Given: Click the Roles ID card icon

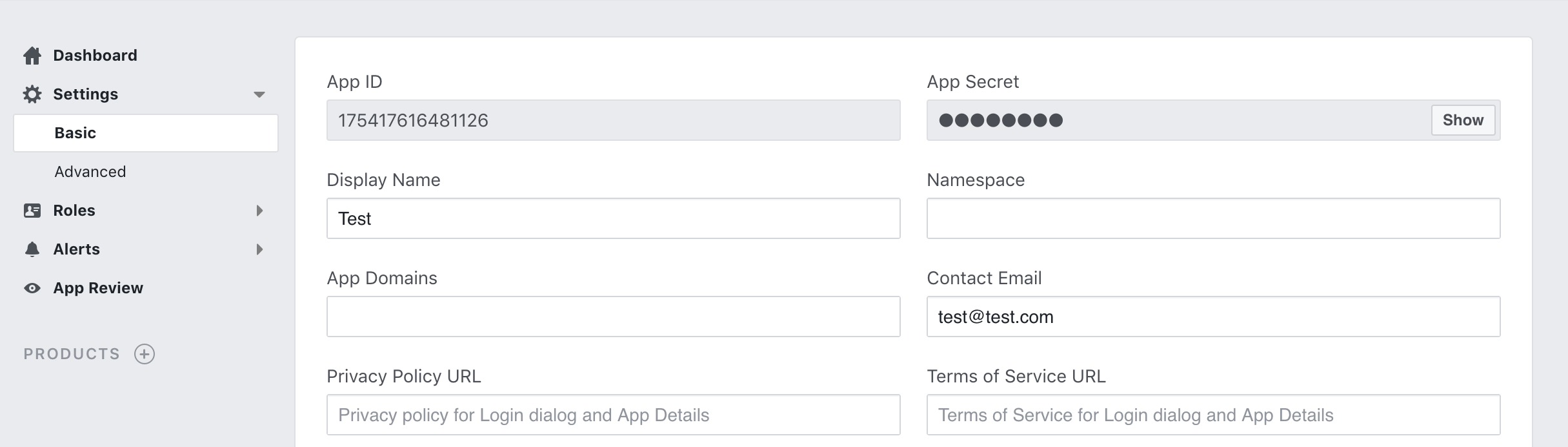Looking at the screenshot, I should [32, 211].
